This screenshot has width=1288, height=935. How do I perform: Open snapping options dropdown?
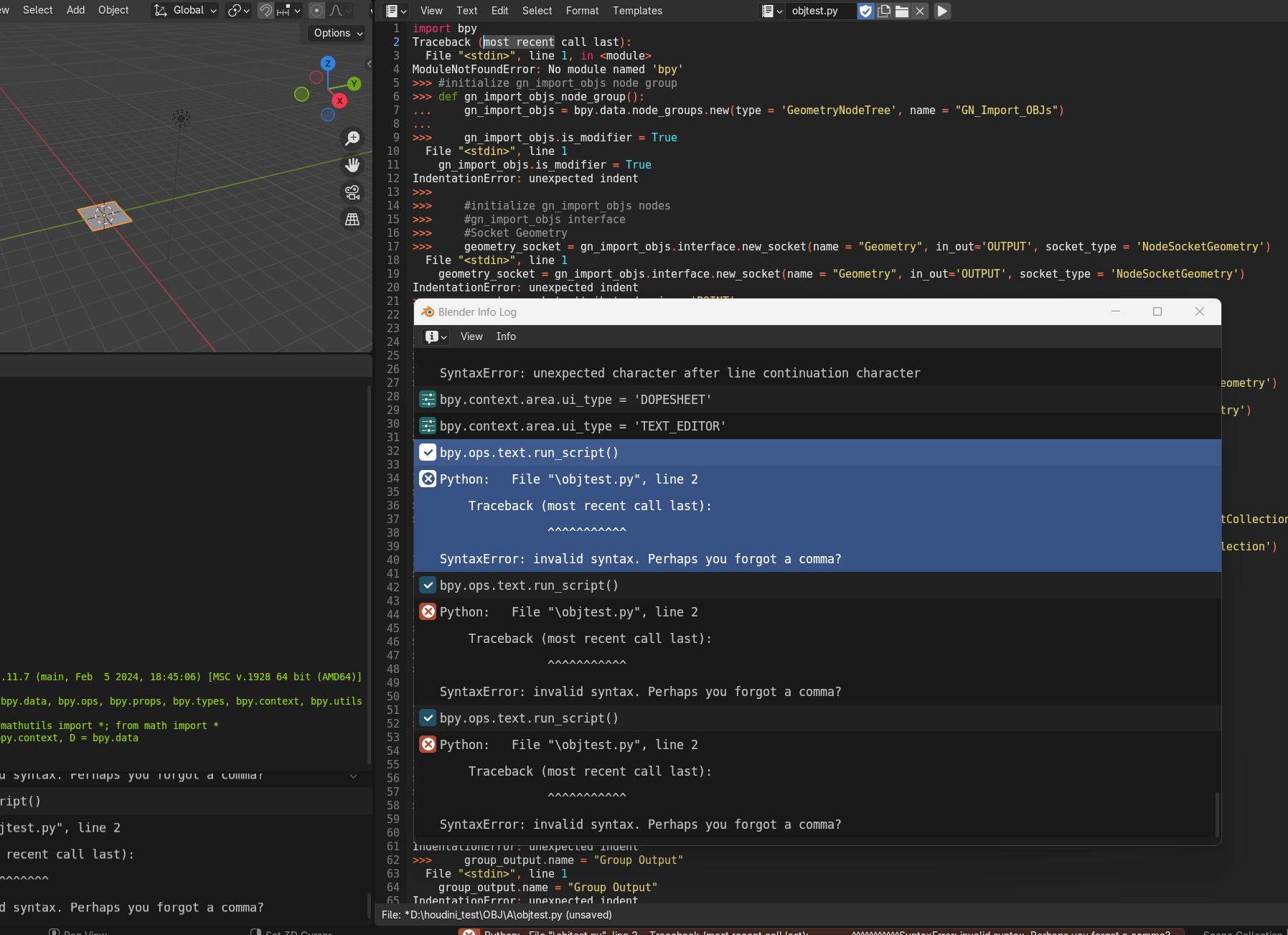tap(289, 10)
